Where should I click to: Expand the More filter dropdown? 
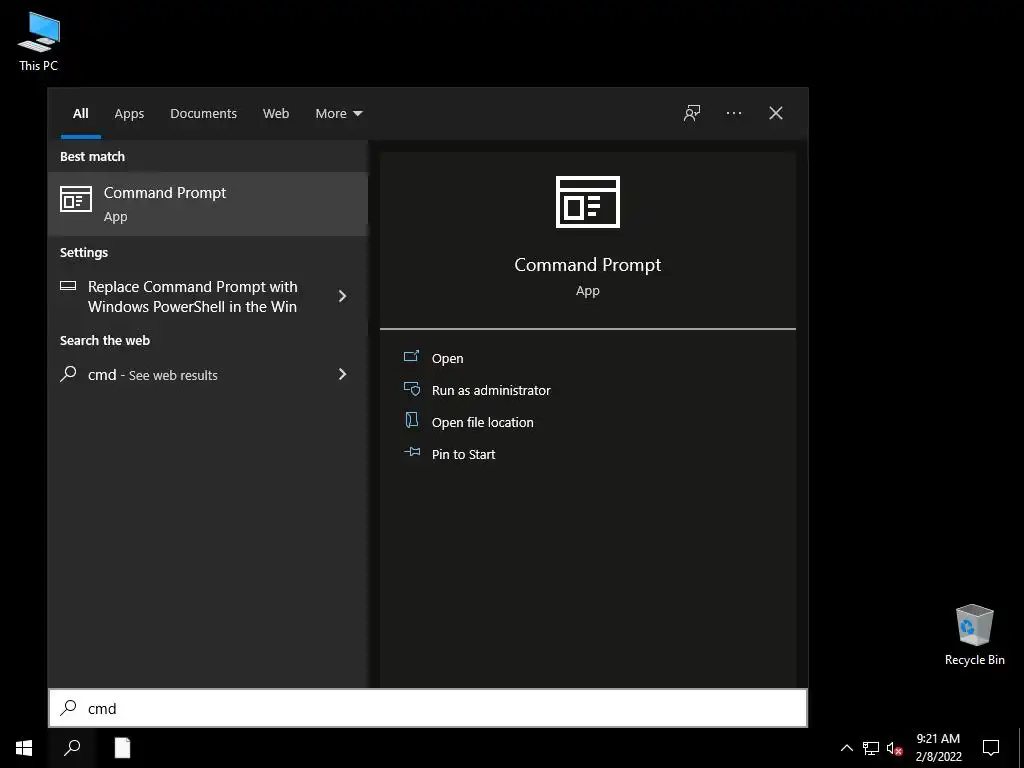click(x=338, y=114)
